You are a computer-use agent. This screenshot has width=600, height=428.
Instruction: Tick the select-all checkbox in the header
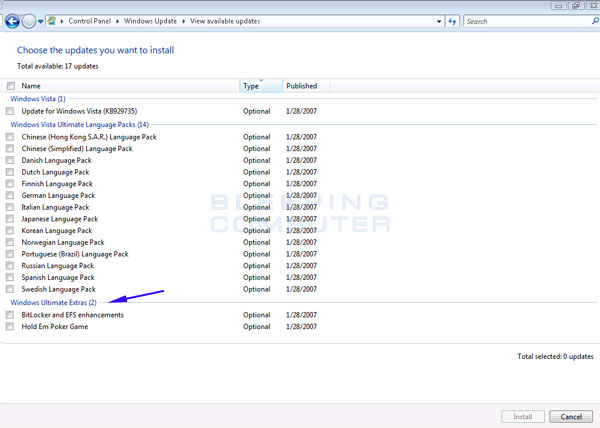tap(11, 86)
